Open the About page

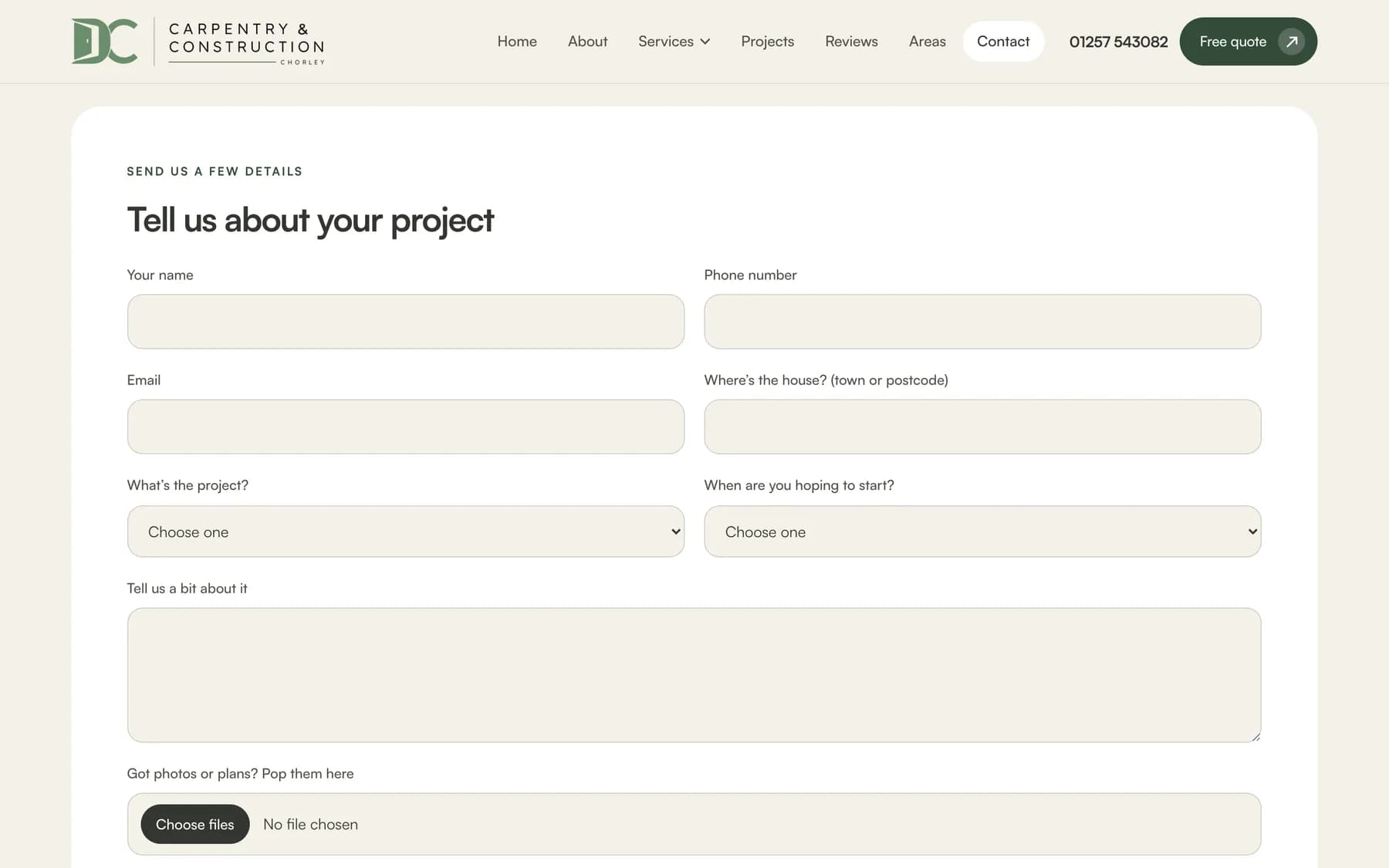point(587,42)
